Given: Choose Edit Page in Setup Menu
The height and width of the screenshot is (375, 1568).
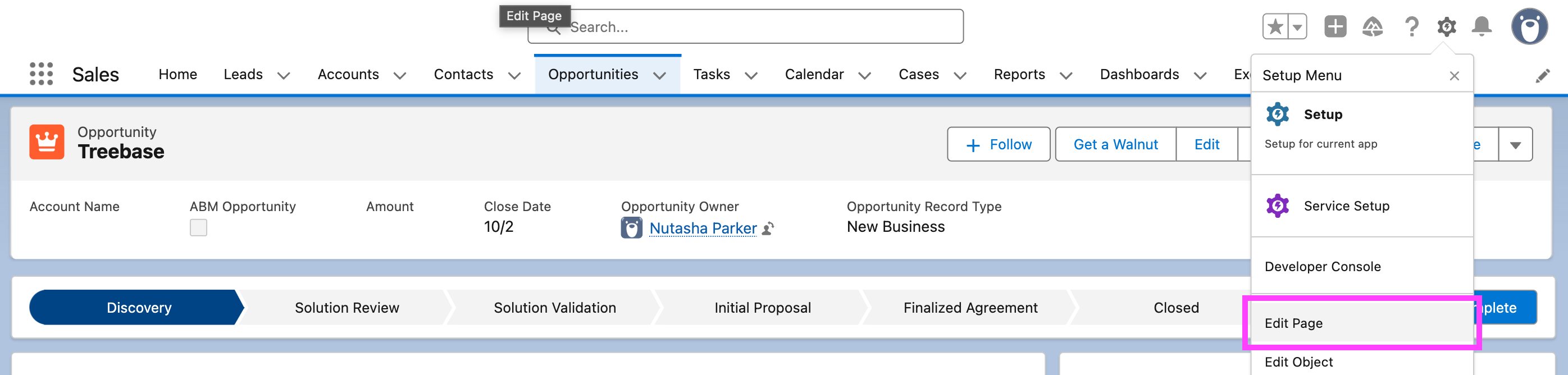Looking at the screenshot, I should click(1362, 323).
